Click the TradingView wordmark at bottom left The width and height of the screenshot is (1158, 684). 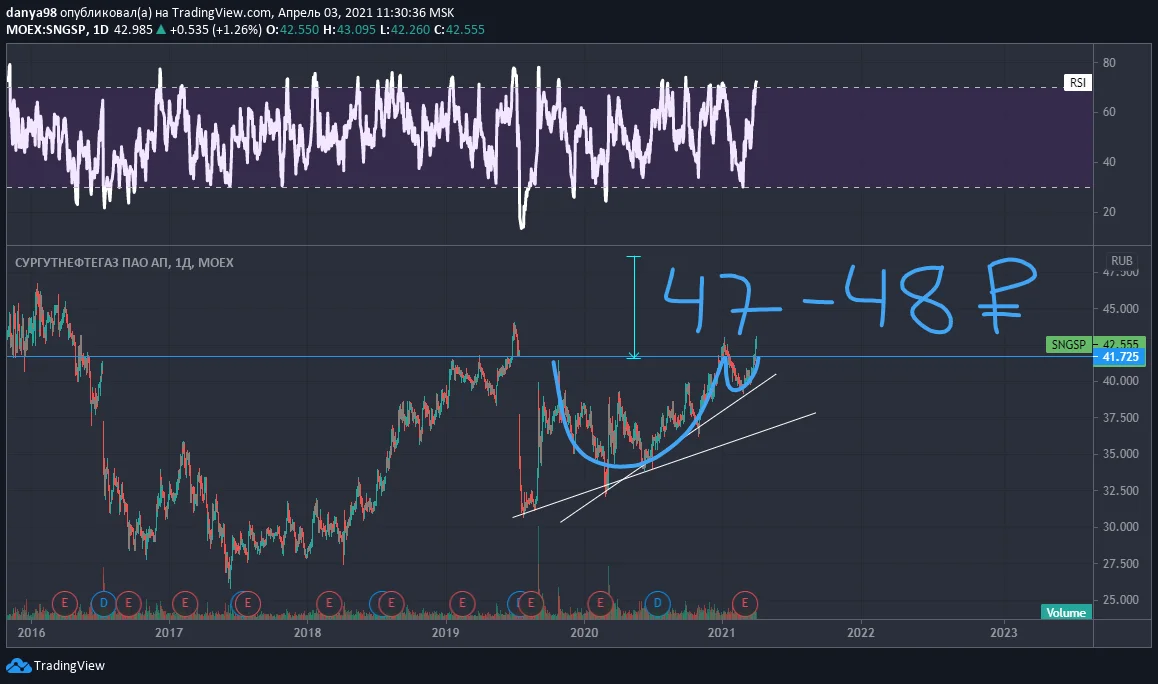pyautogui.click(x=69, y=666)
